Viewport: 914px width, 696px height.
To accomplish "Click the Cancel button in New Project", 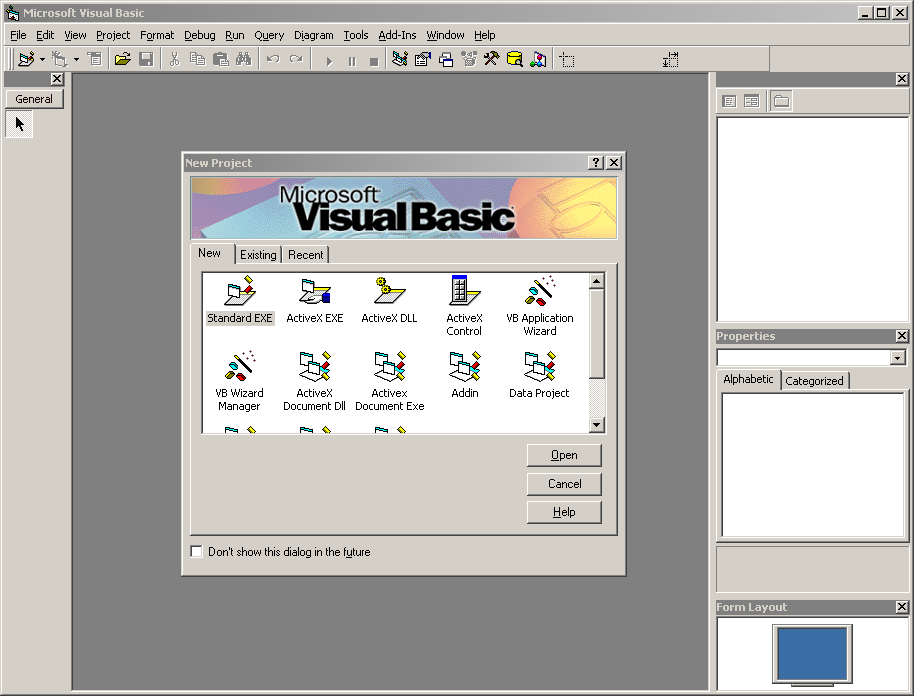I will click(x=564, y=484).
